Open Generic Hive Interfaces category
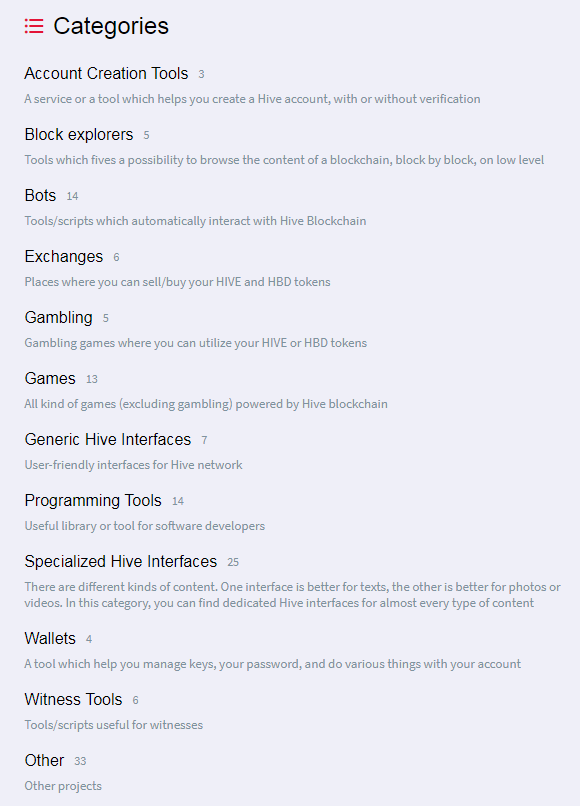580x806 pixels. pyautogui.click(x=107, y=439)
